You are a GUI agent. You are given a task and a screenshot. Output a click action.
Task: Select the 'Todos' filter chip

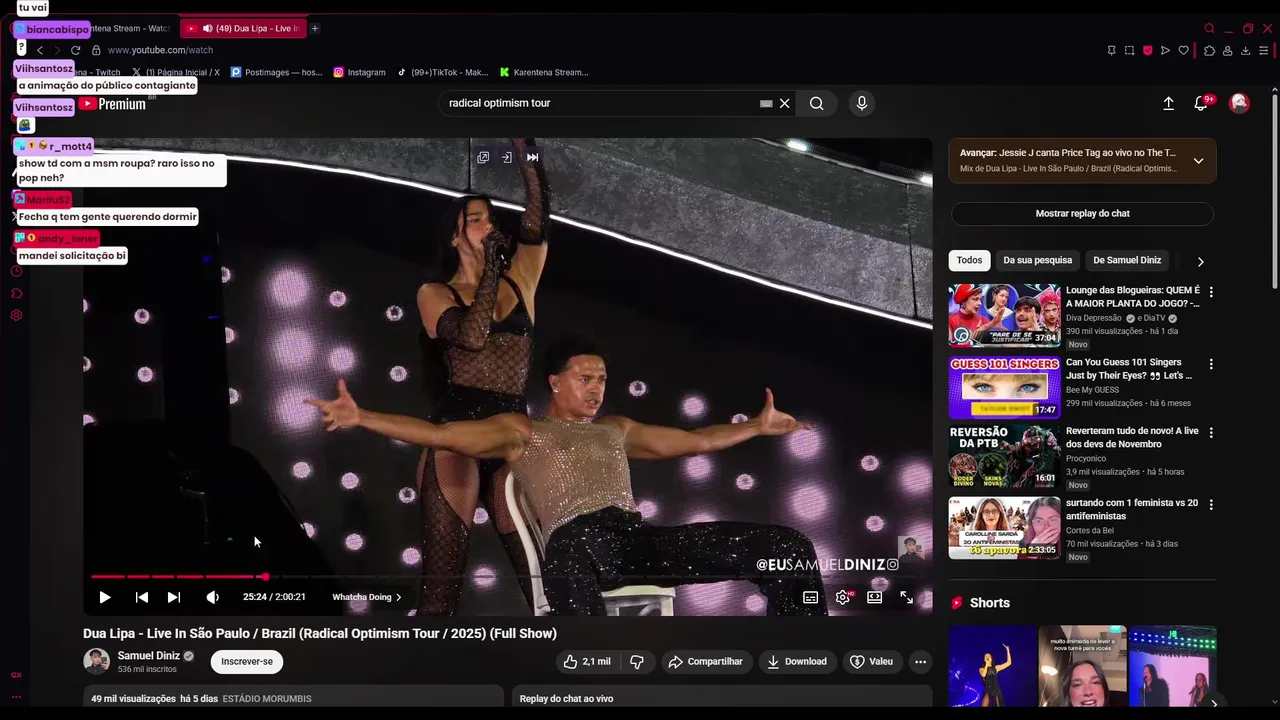coord(969,260)
